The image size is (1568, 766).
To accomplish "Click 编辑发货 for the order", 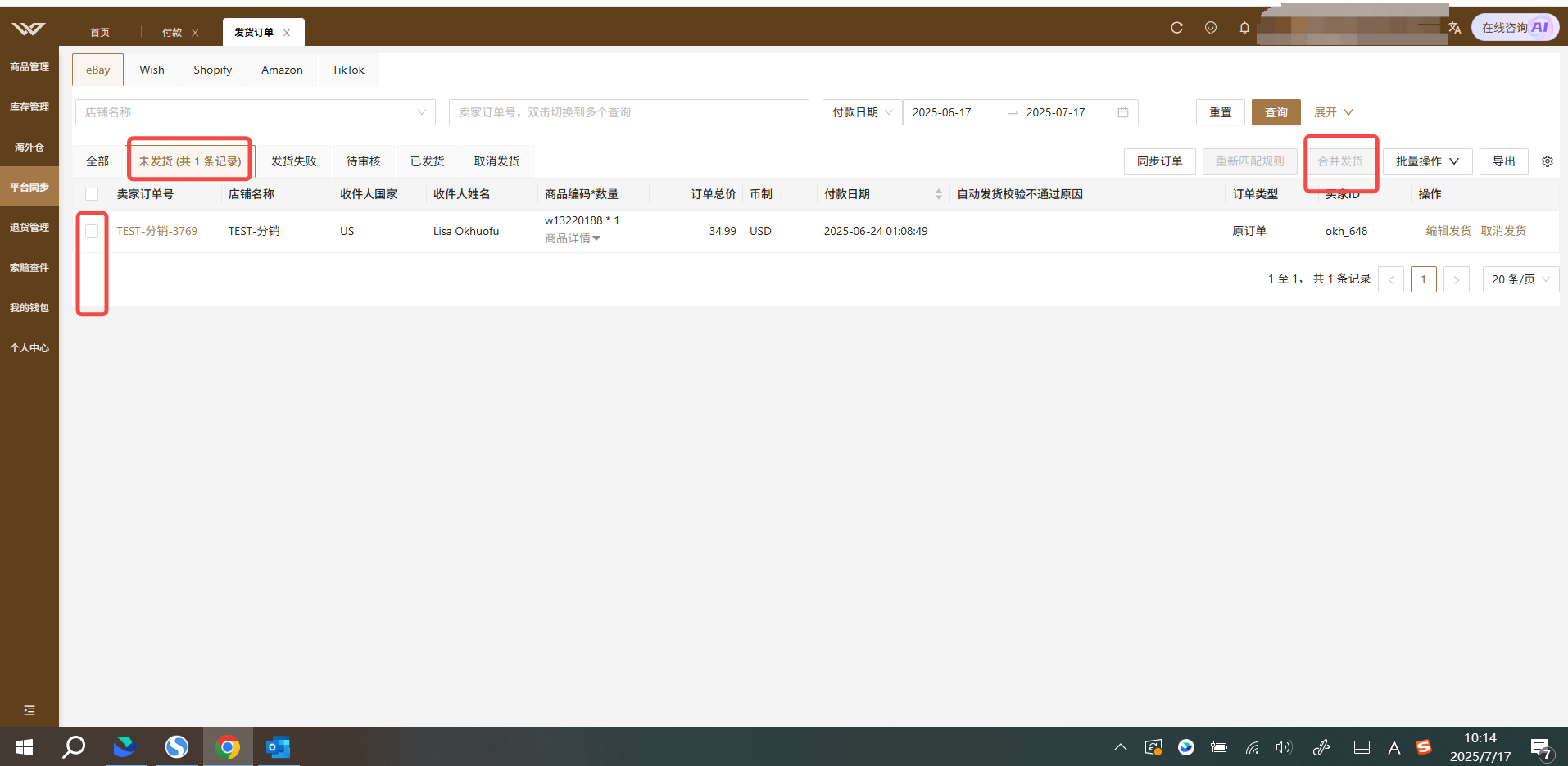I will coord(1448,231).
